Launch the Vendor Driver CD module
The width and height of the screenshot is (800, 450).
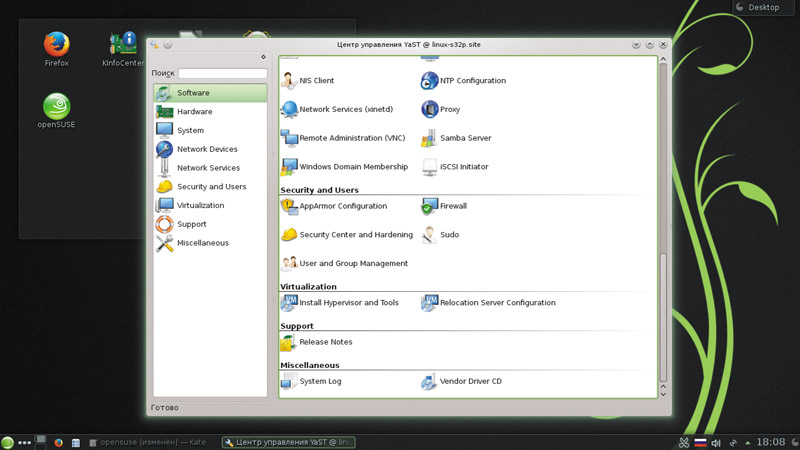click(x=461, y=381)
